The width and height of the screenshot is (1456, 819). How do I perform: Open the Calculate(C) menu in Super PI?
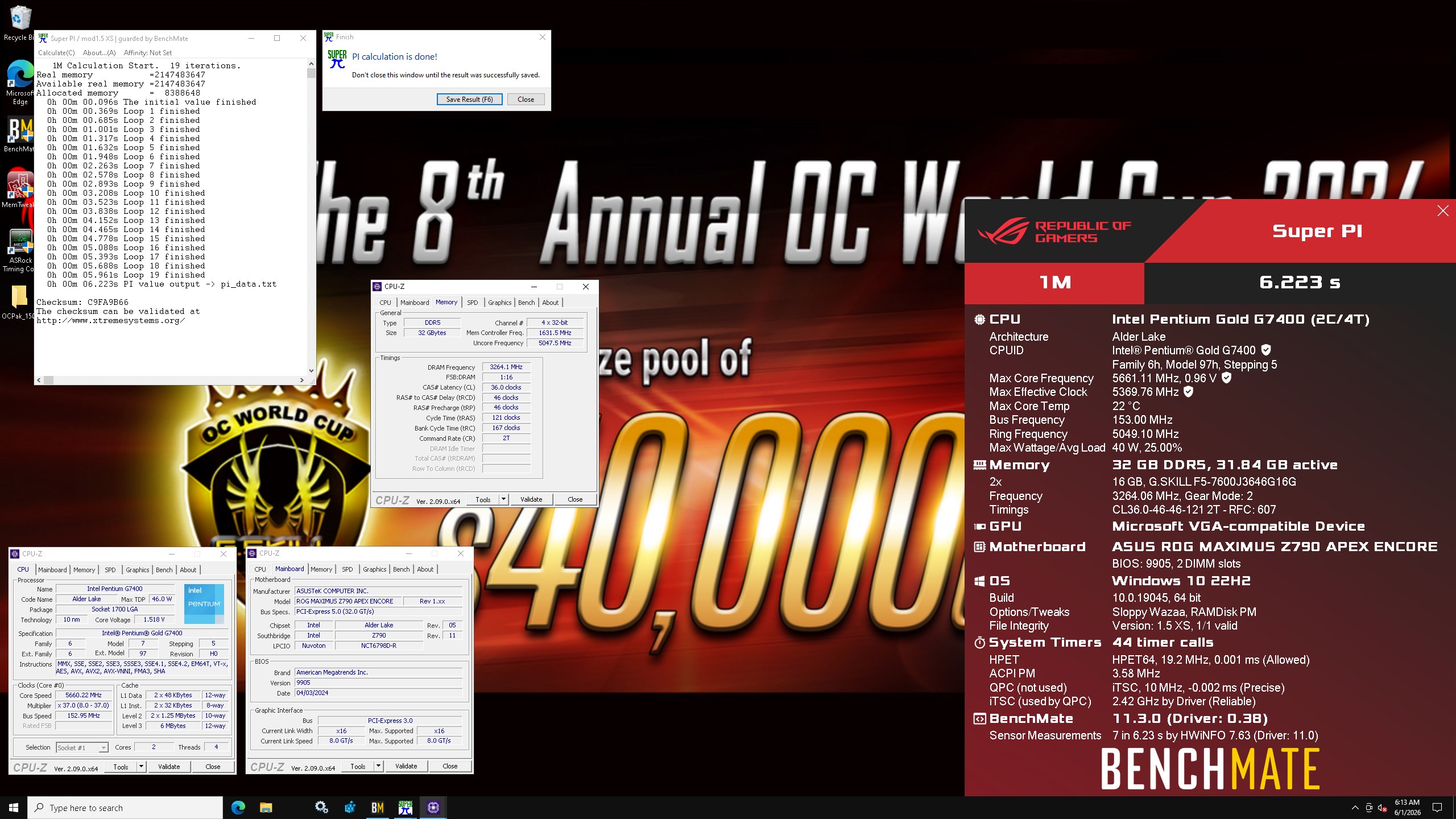[x=56, y=53]
